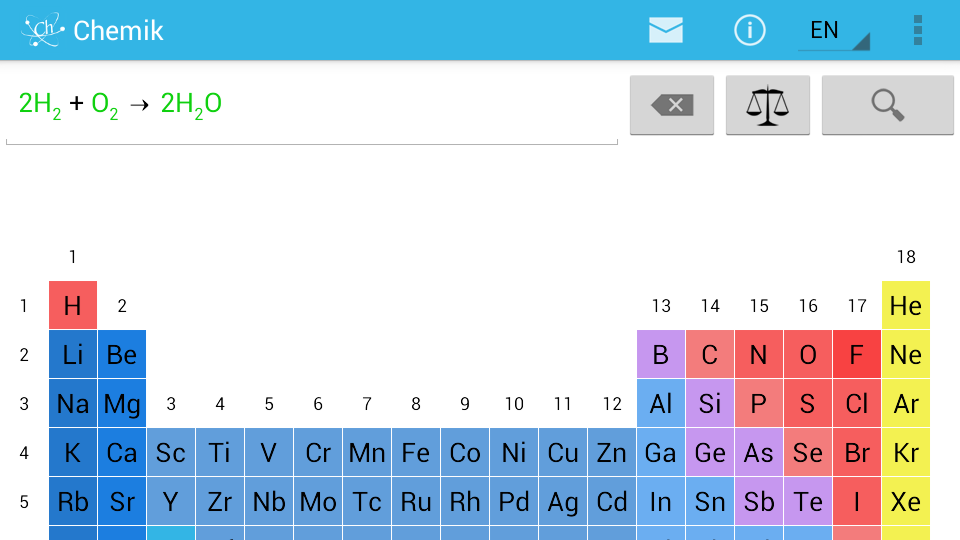Screen dimensions: 960x540
Task: Select element Sr (Strontium)
Action: pyautogui.click(x=122, y=501)
